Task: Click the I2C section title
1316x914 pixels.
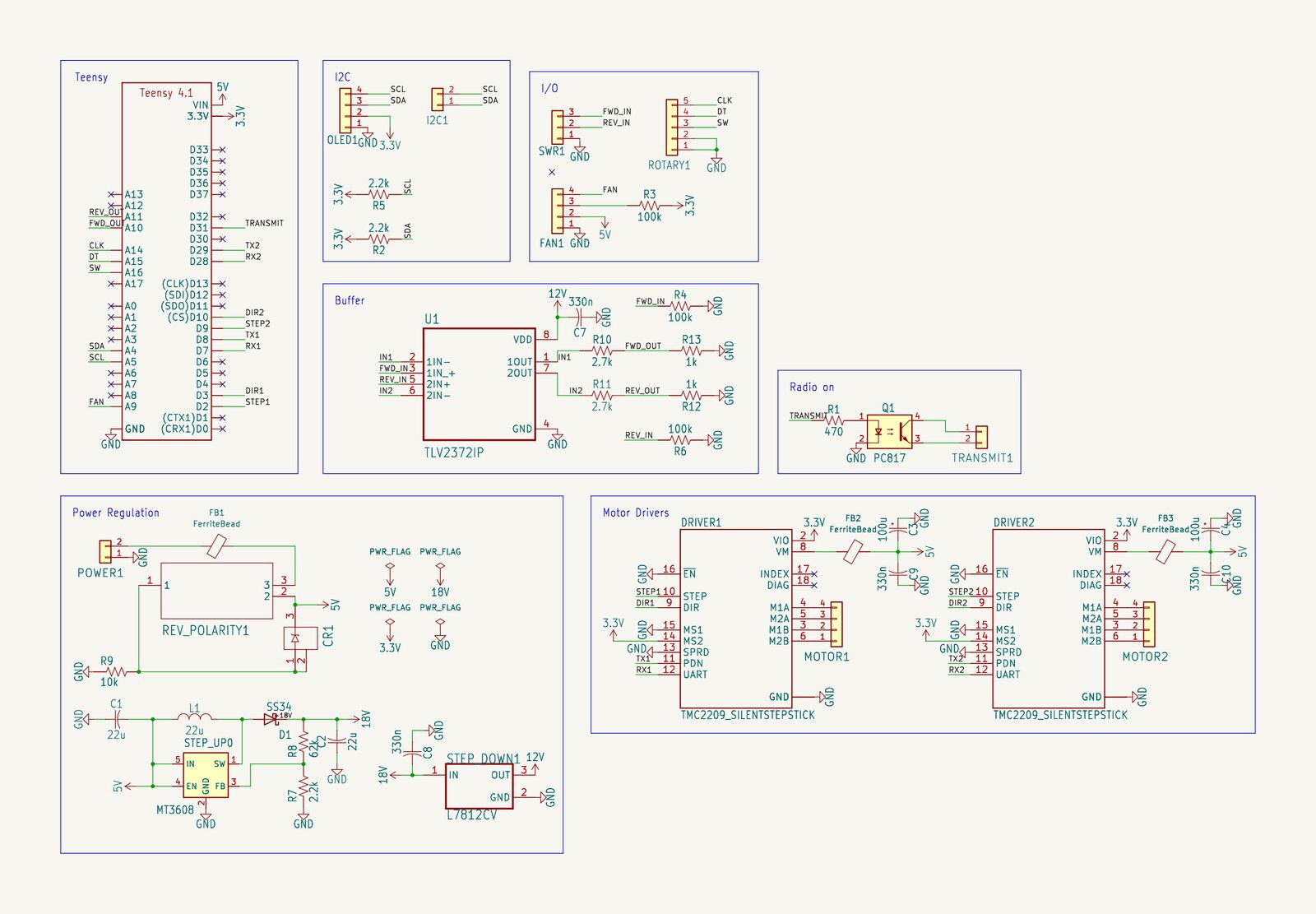Action: point(342,77)
